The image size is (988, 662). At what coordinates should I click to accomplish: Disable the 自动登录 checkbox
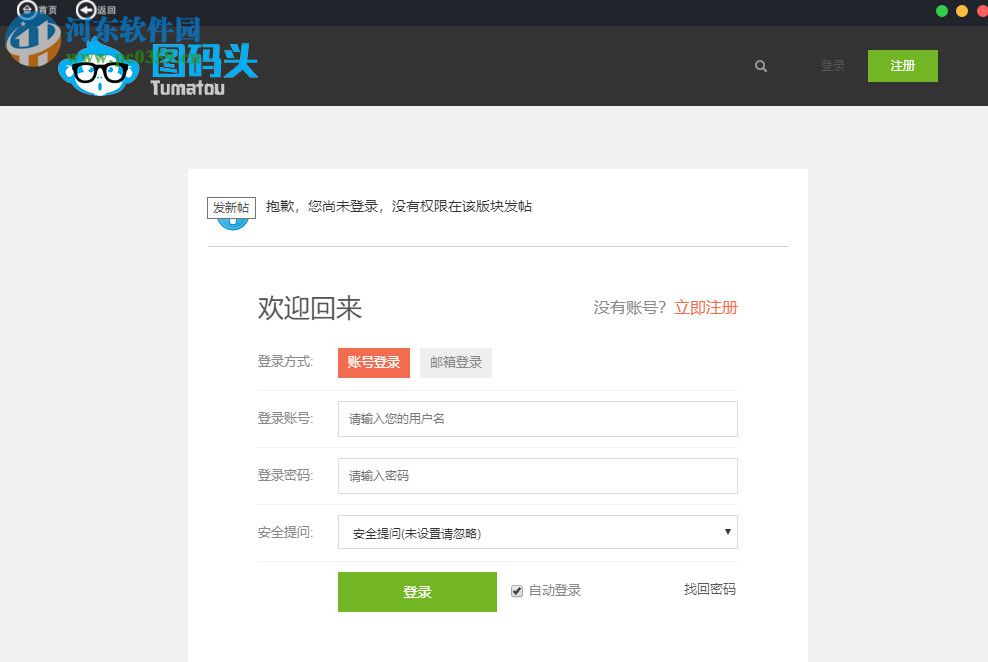tap(517, 591)
